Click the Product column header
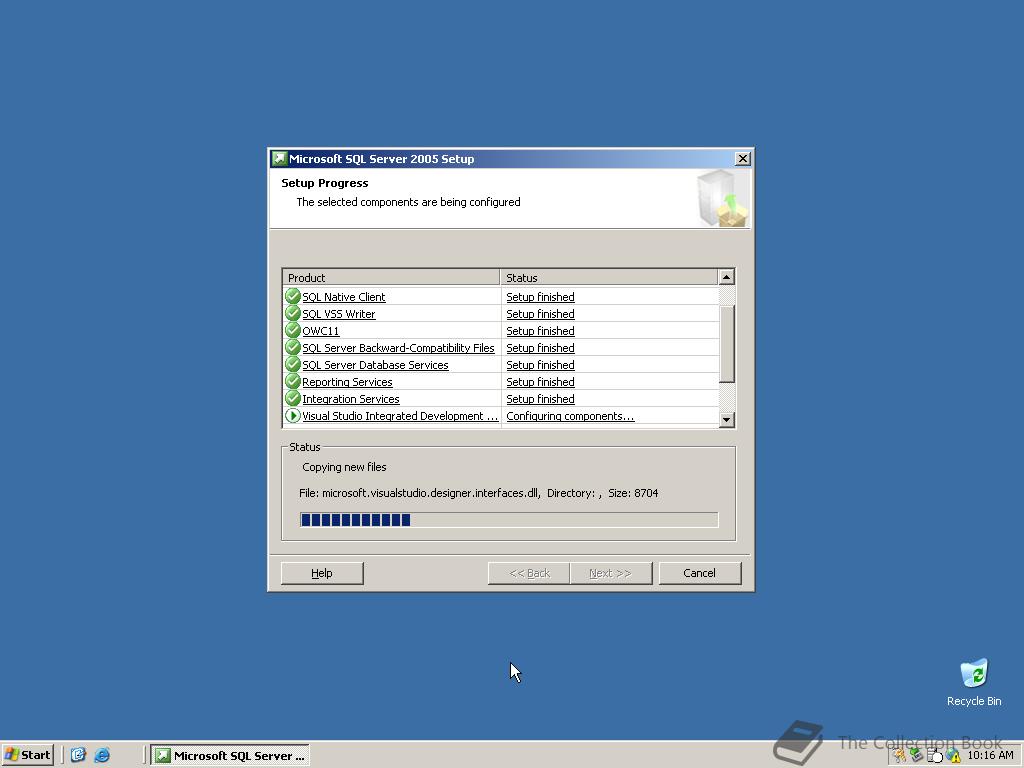Image resolution: width=1024 pixels, height=768 pixels. [x=391, y=277]
